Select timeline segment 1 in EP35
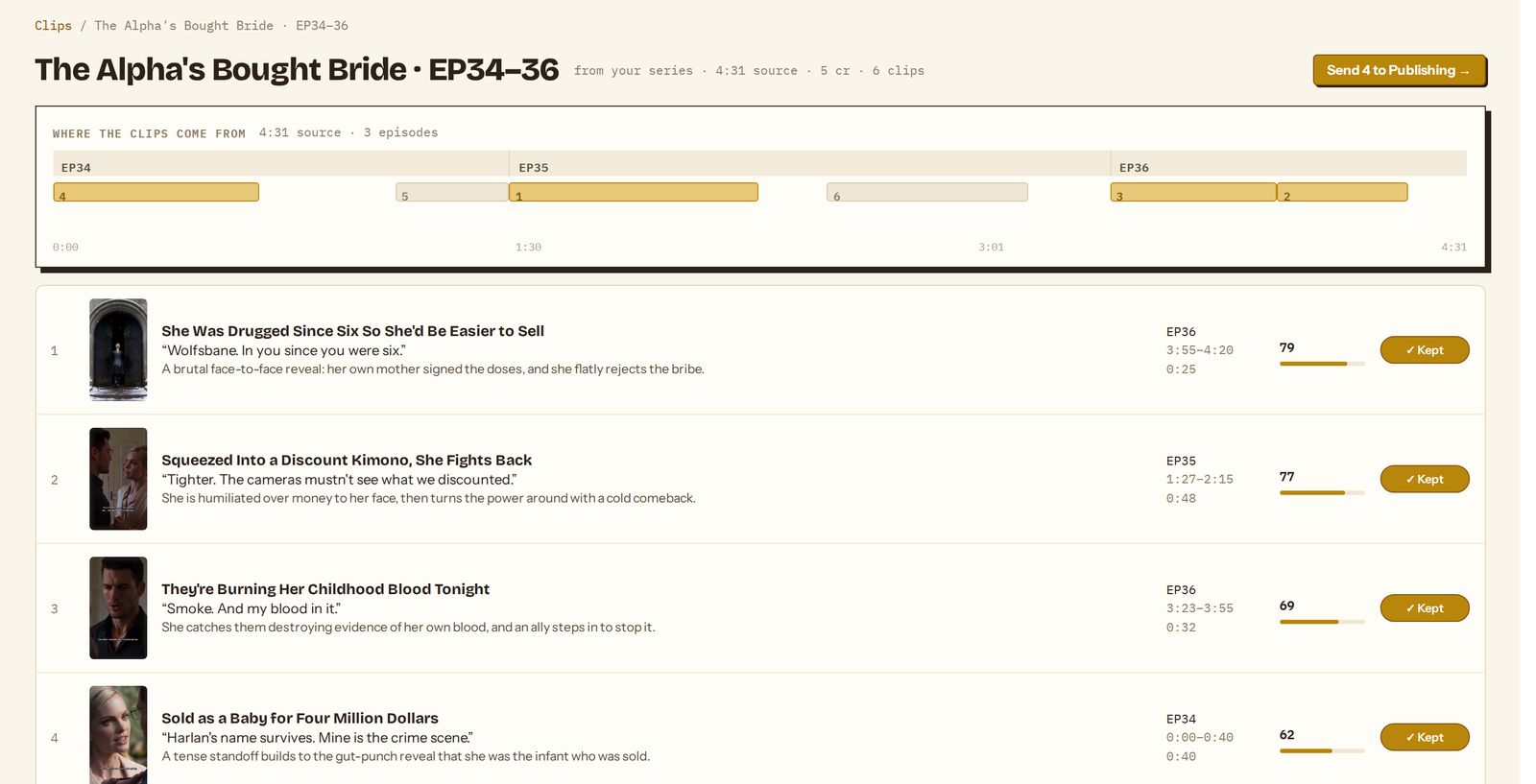 click(x=634, y=192)
